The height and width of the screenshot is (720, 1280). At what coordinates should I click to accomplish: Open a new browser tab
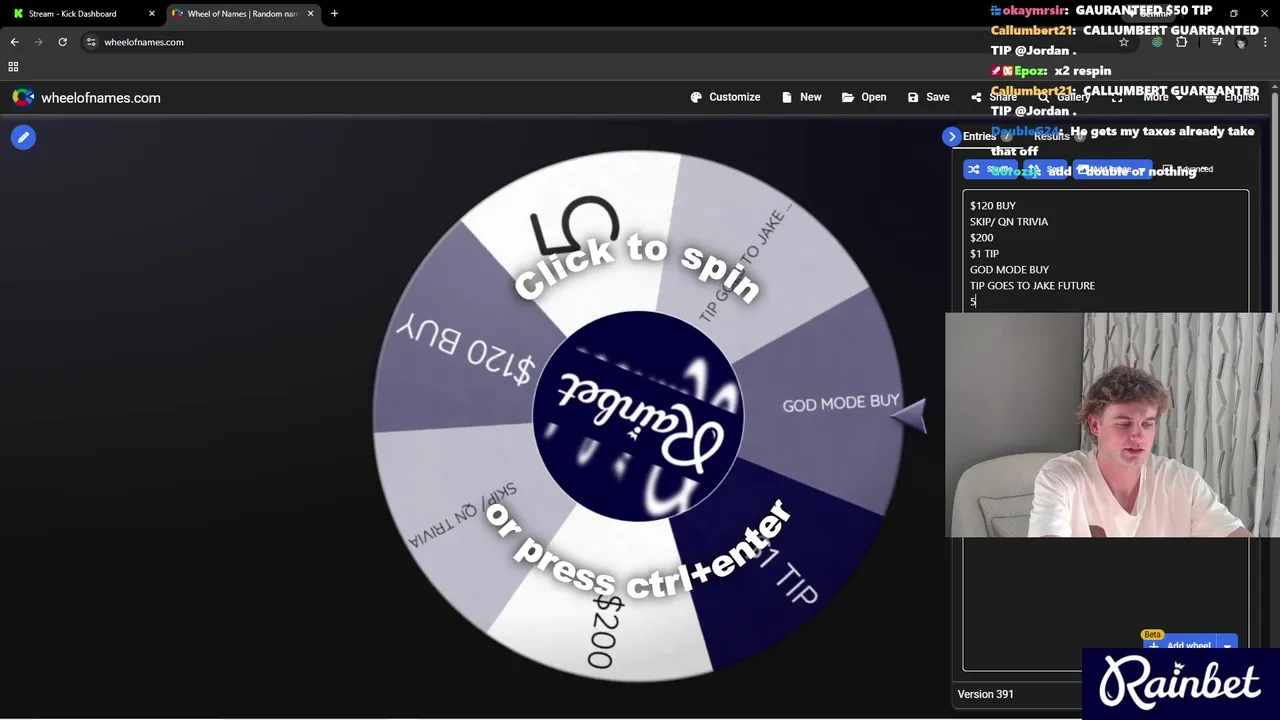(334, 14)
